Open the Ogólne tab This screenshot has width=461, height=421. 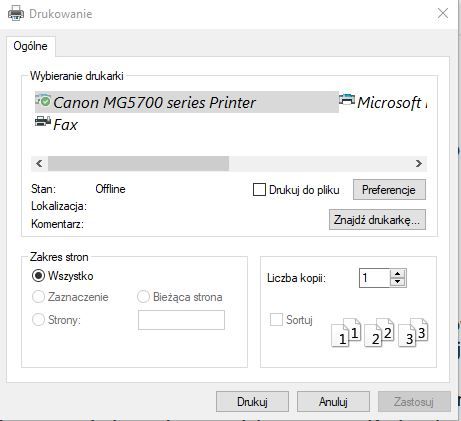click(30, 46)
